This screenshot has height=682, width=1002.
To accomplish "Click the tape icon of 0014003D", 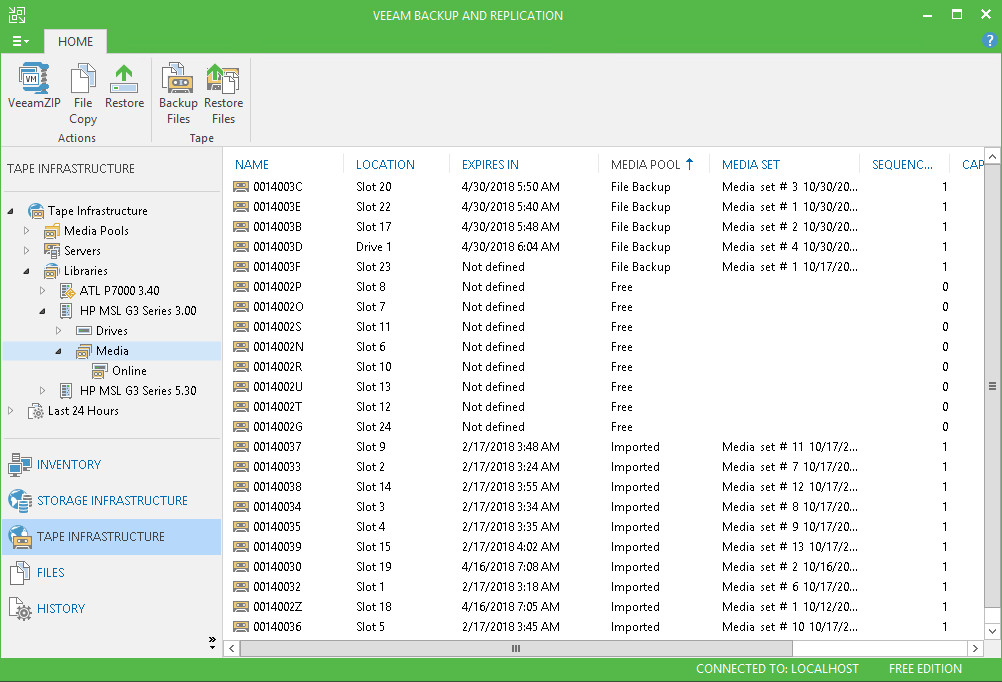I will (240, 247).
